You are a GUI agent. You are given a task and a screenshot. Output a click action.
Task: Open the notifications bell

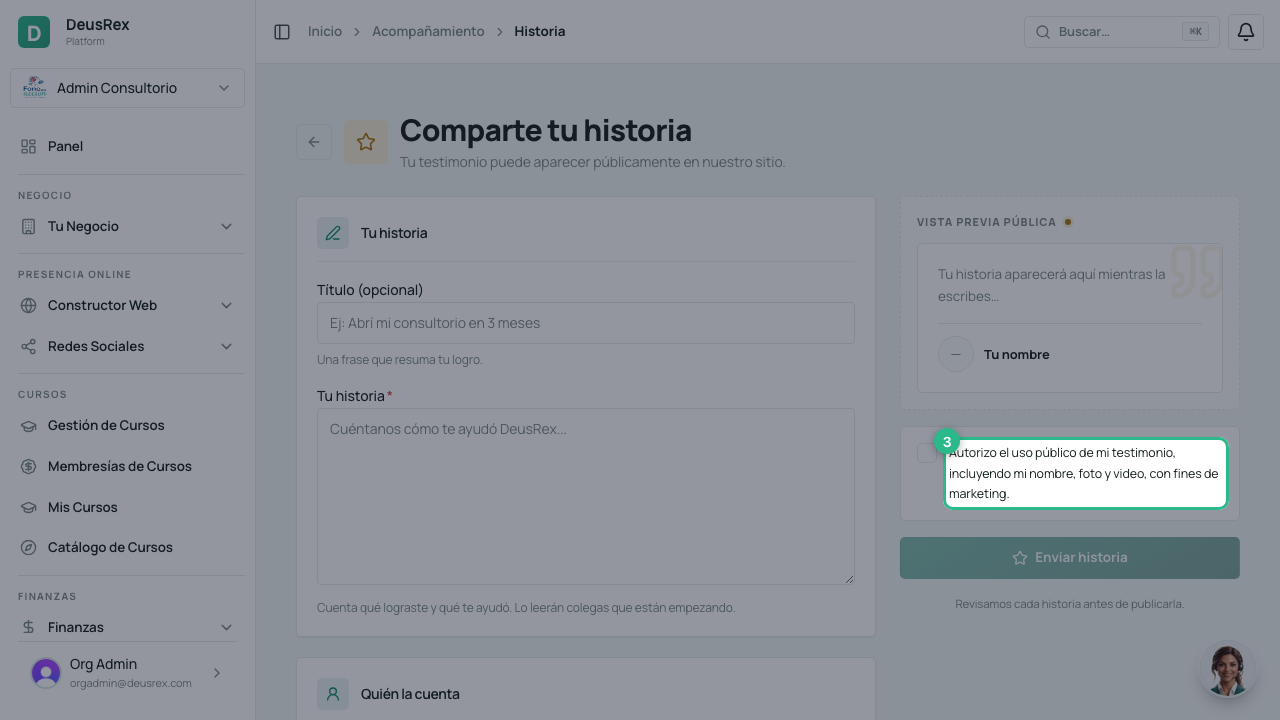tap(1246, 32)
